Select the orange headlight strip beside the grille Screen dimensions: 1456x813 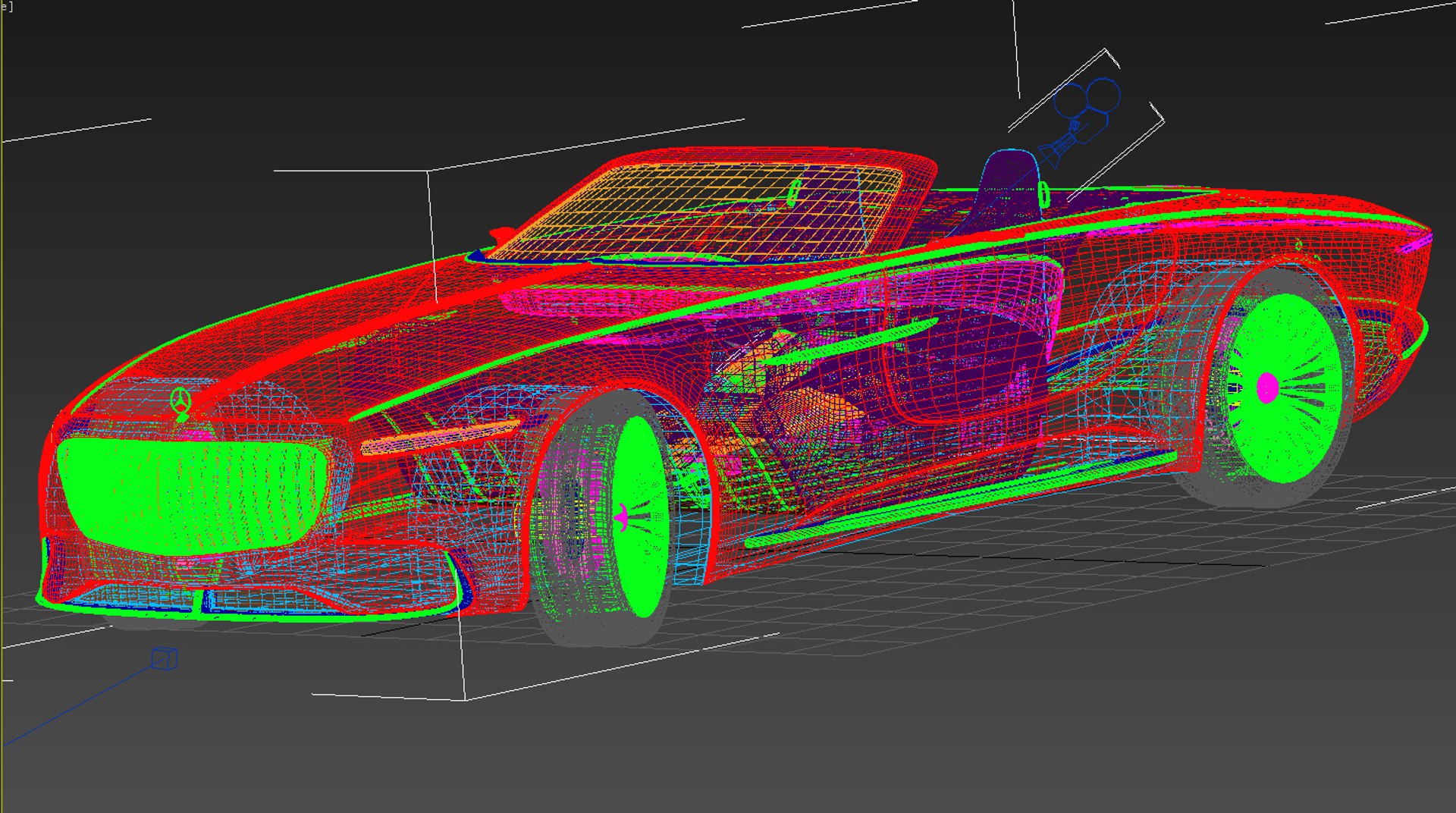[x=440, y=438]
